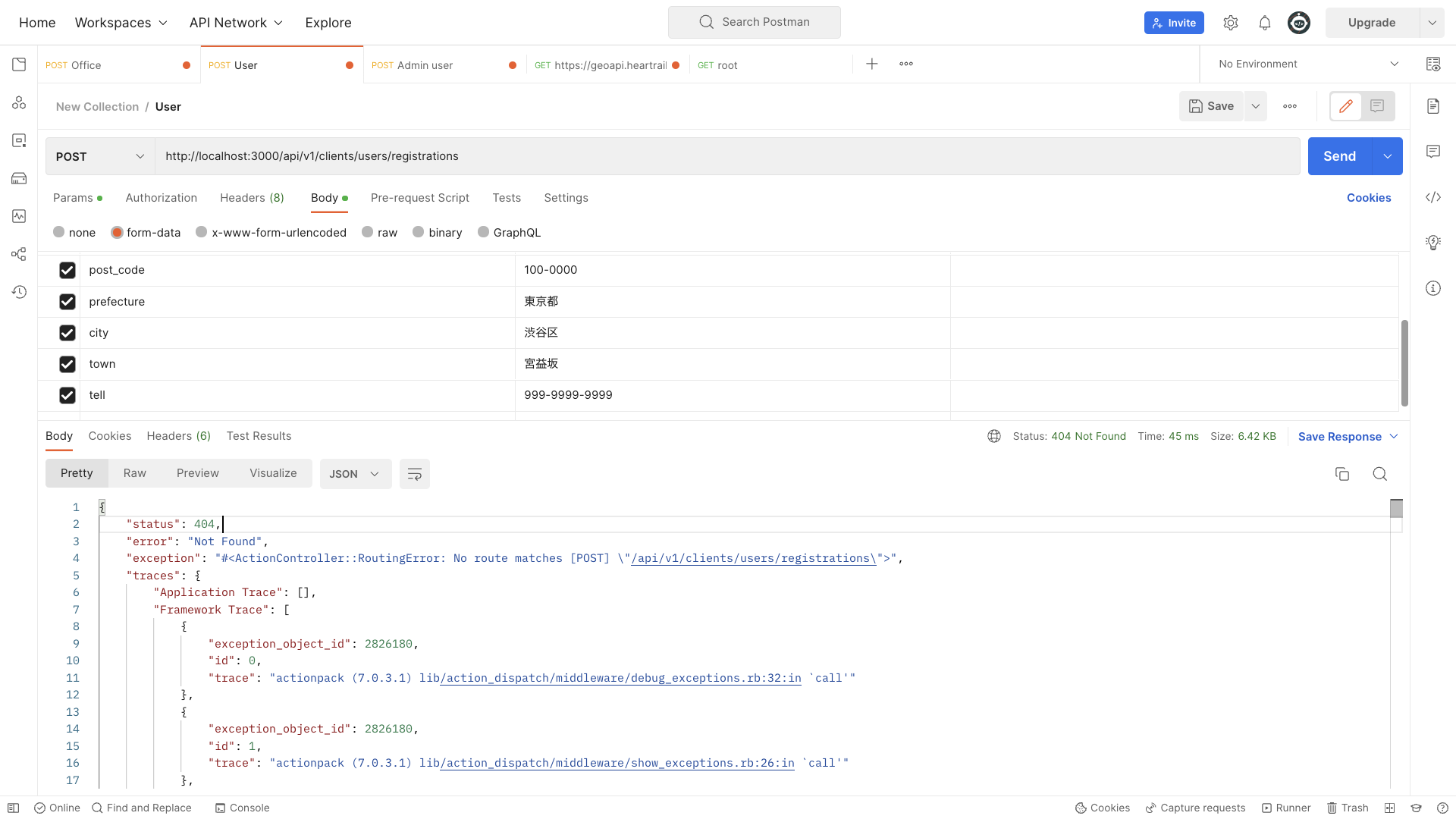Image resolution: width=1456 pixels, height=819 pixels.
Task: Open Mock Servers sidebar icon
Action: [x=19, y=178]
